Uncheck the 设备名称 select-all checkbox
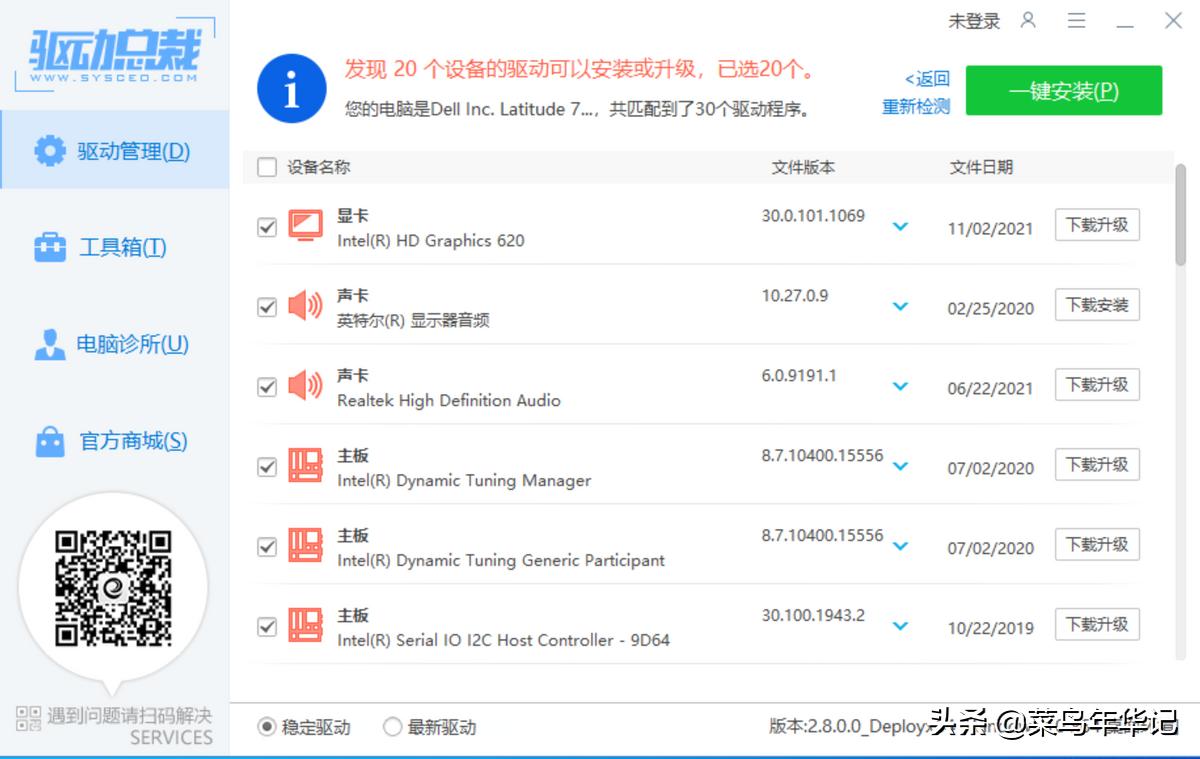The height and width of the screenshot is (759, 1200). pos(266,167)
